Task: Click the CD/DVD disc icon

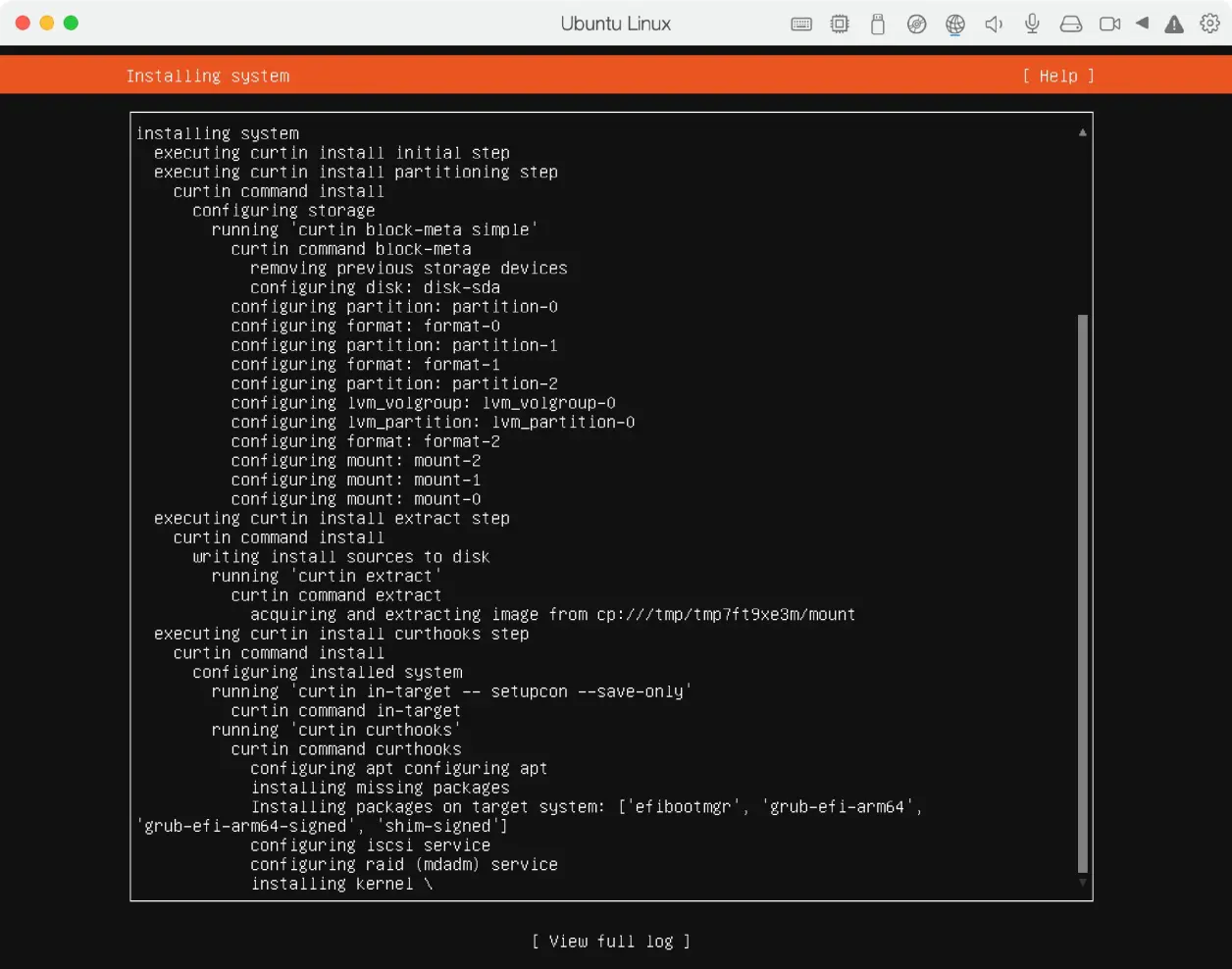Action: [916, 25]
